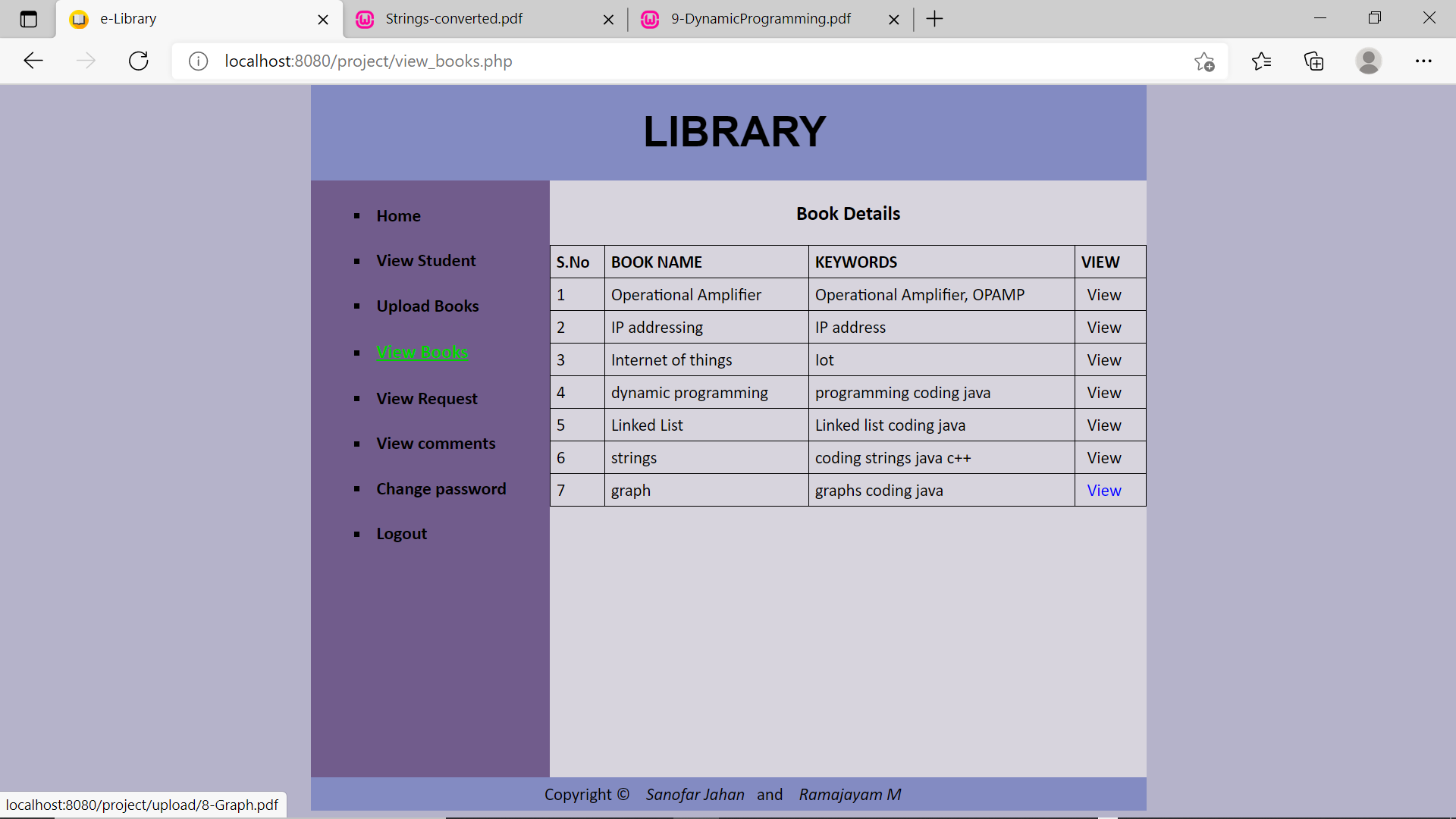This screenshot has width=1456, height=819.
Task: Open the Settings and more ellipsis menu
Action: pos(1425,61)
